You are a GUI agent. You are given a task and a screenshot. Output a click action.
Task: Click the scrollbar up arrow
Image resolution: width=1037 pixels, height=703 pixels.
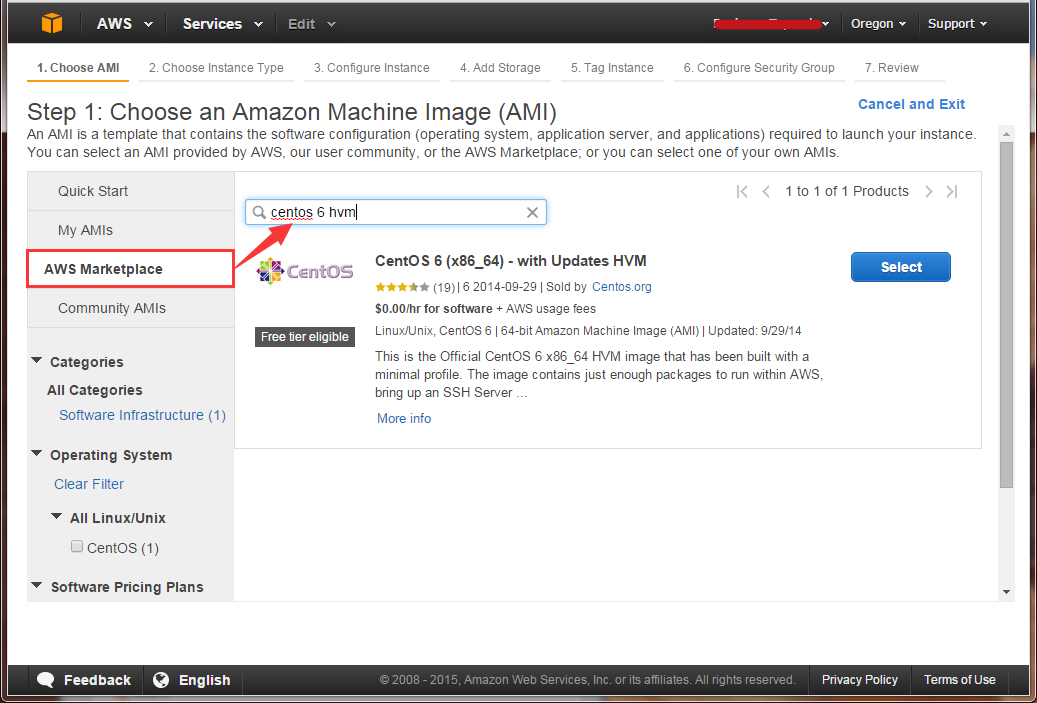[1006, 134]
